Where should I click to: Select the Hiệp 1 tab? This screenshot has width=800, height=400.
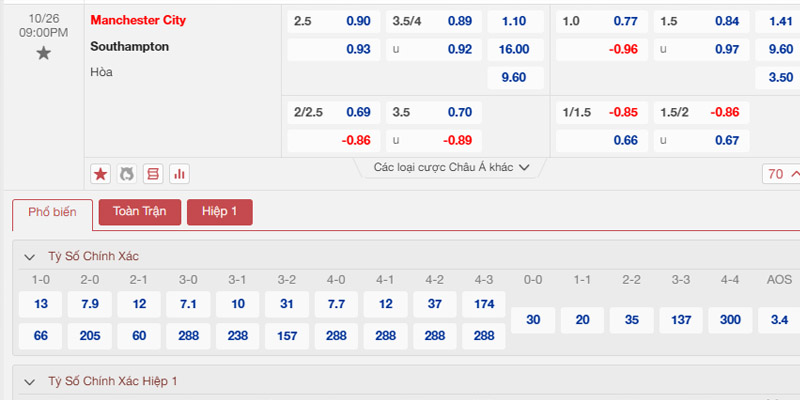pos(219,212)
